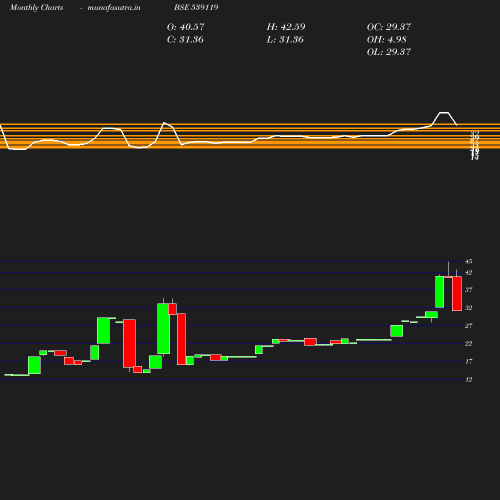Click the price axis label 45

469,261
